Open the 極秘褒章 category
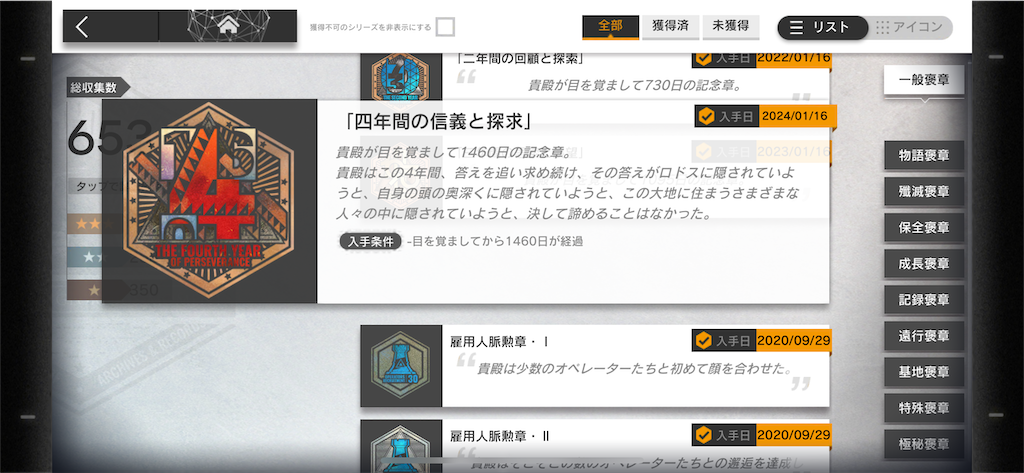The image size is (1024, 473). click(924, 445)
